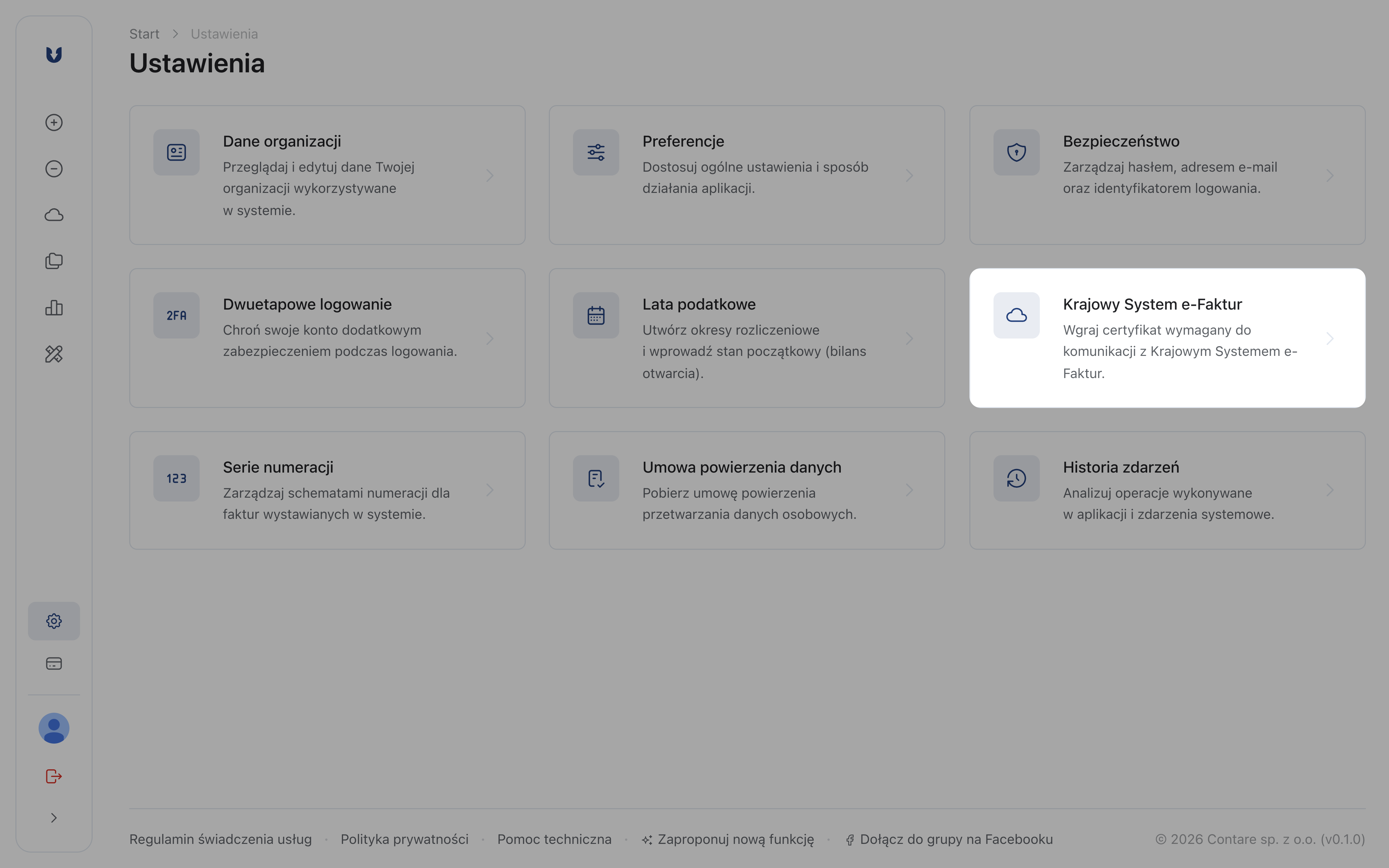Open chevron on Umowa powierzenia danych card
The image size is (1389, 868).
coord(910,490)
